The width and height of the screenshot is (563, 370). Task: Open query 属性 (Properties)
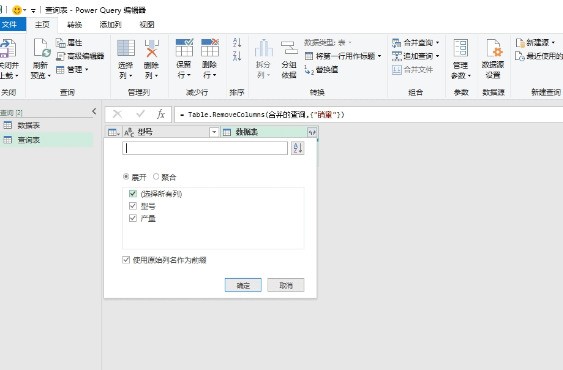click(x=69, y=43)
